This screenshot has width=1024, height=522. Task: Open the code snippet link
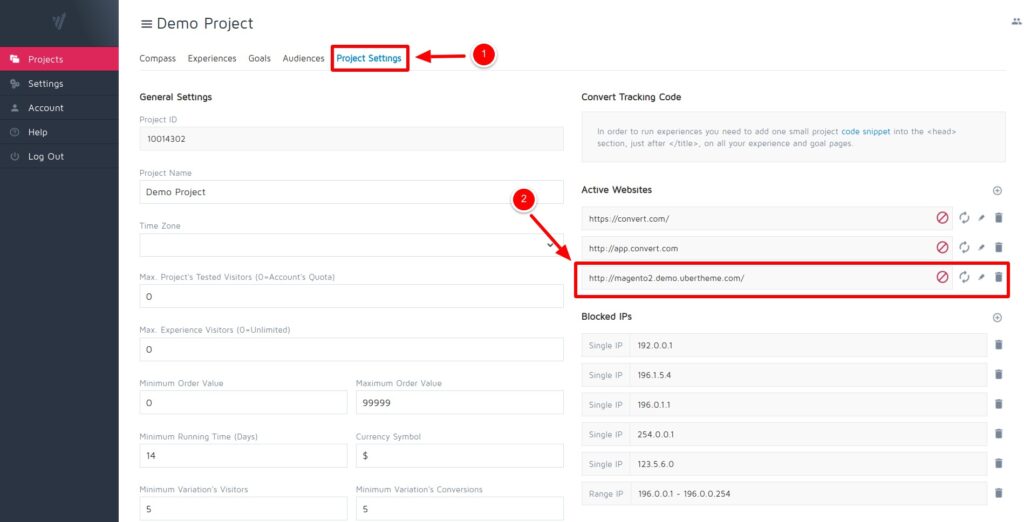[x=865, y=131]
